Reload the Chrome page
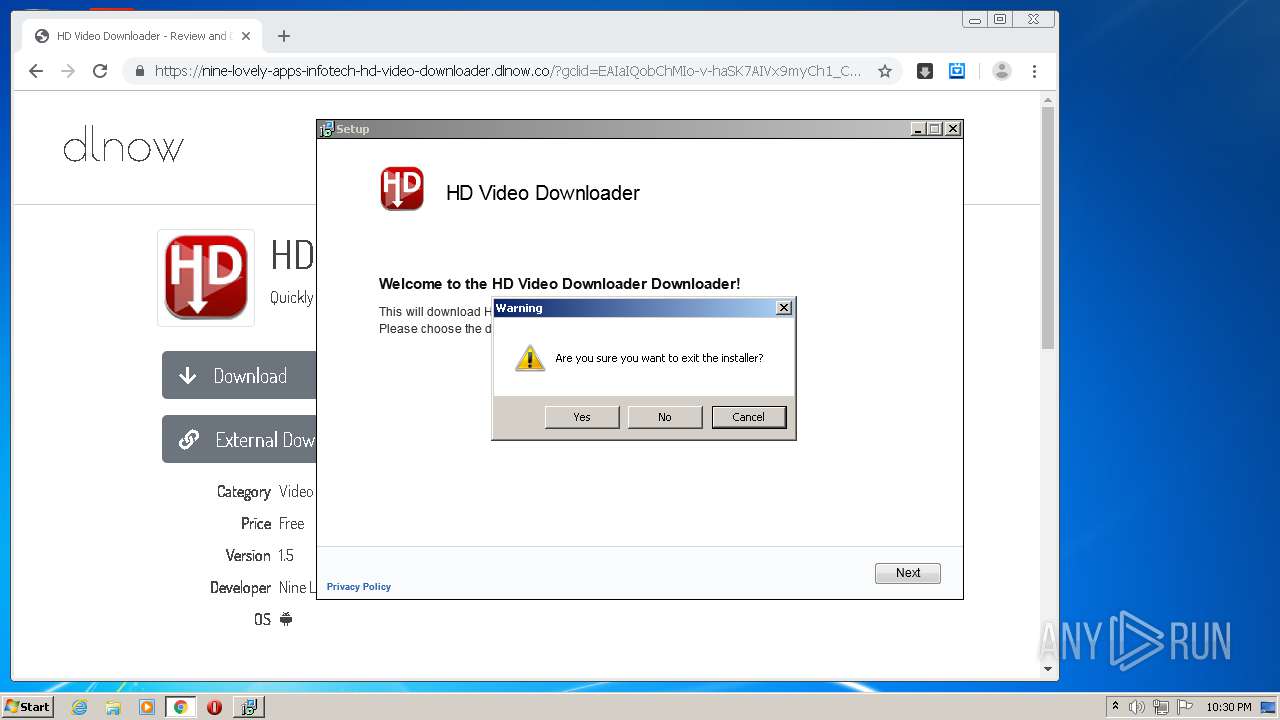This screenshot has height=720, width=1280. click(100, 71)
